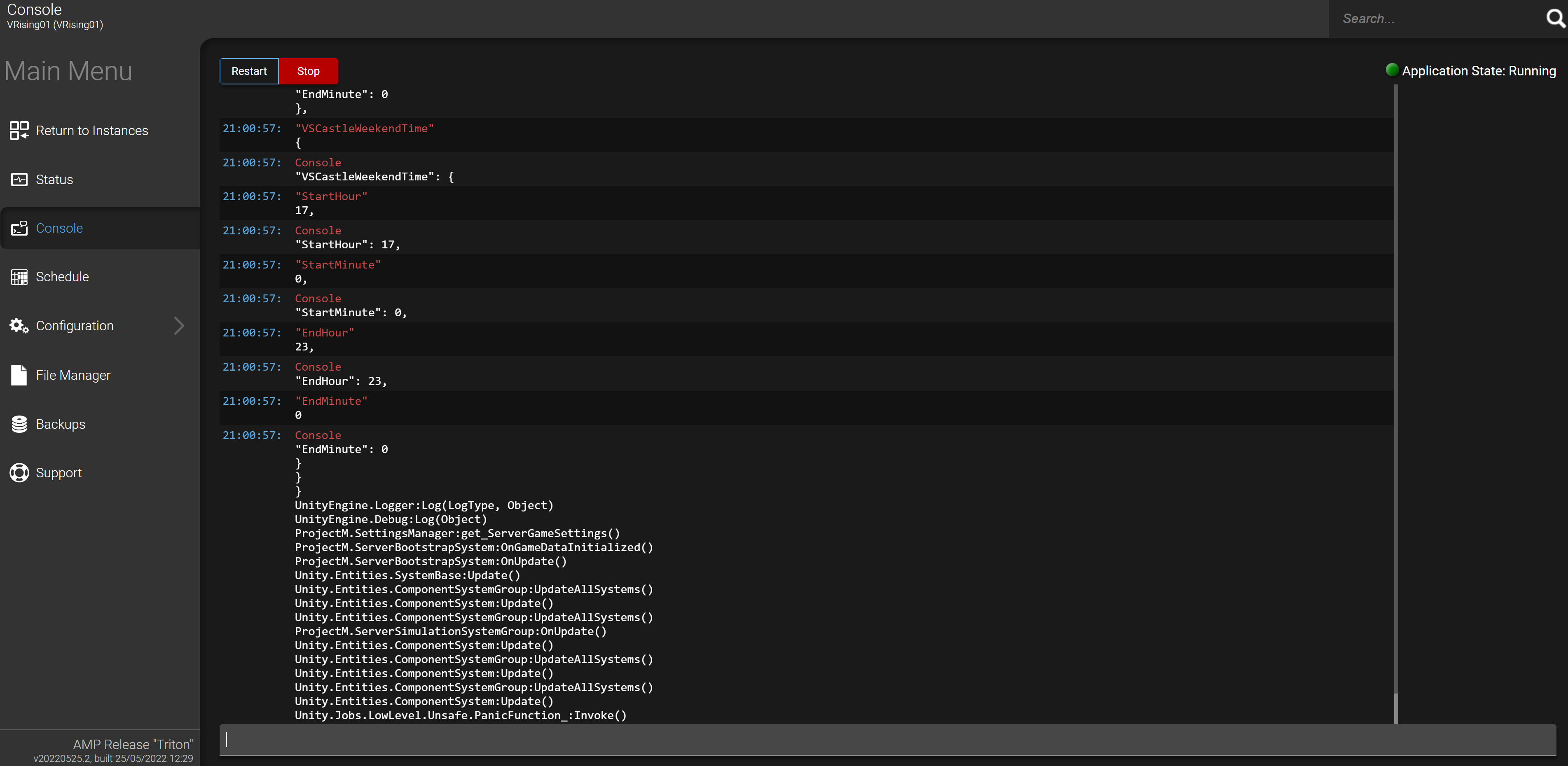Click the green Running state indicator

point(1392,69)
